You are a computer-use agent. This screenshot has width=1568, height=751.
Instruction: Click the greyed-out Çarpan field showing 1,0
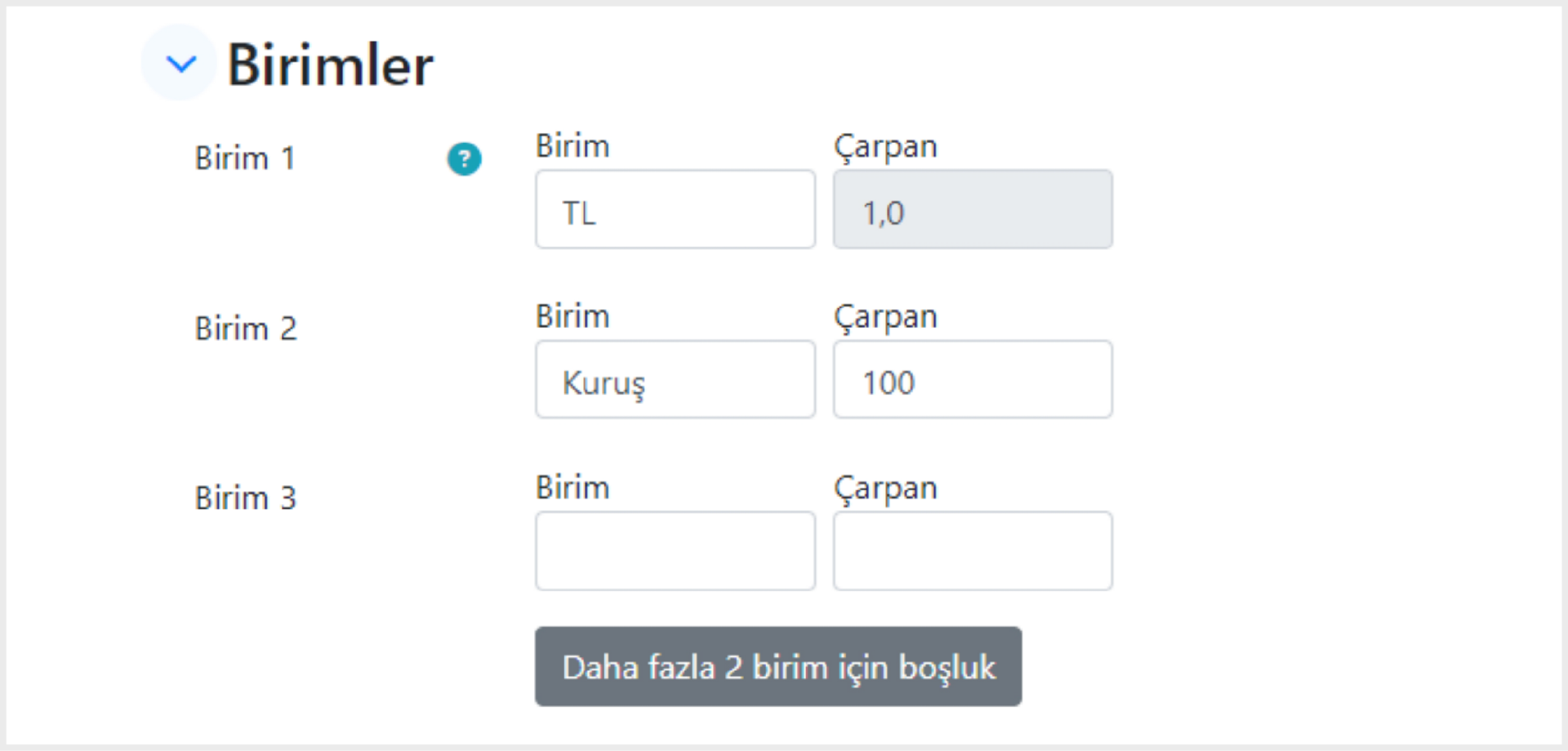tap(973, 209)
